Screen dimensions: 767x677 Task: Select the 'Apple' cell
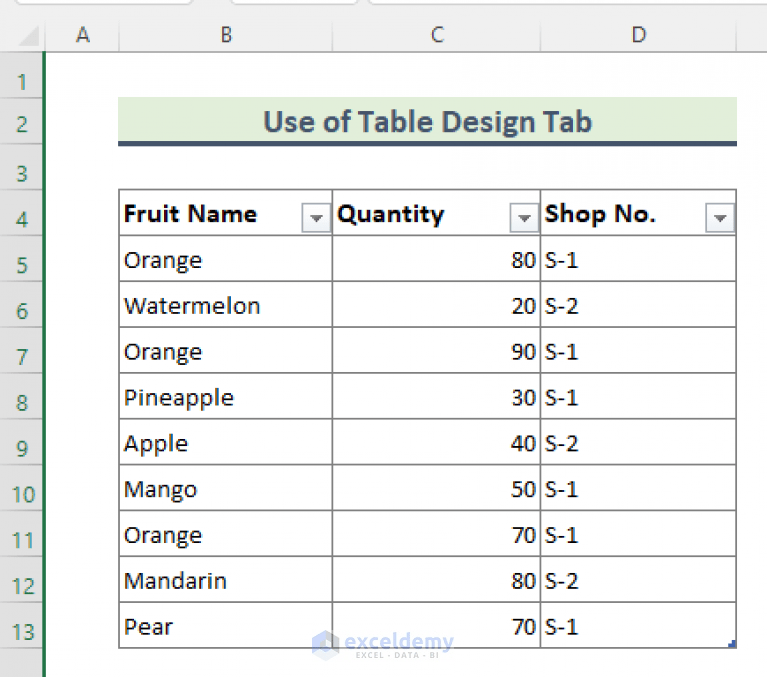(226, 442)
